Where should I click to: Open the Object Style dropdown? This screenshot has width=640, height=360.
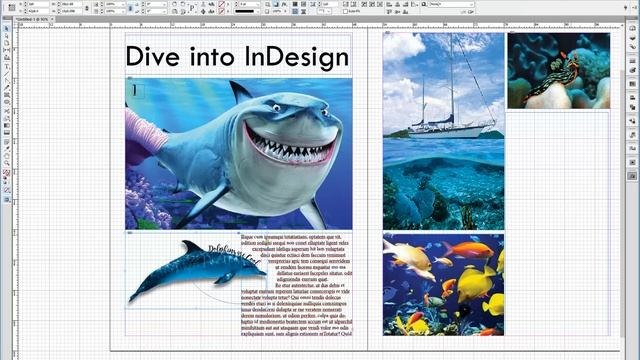click(471, 4)
